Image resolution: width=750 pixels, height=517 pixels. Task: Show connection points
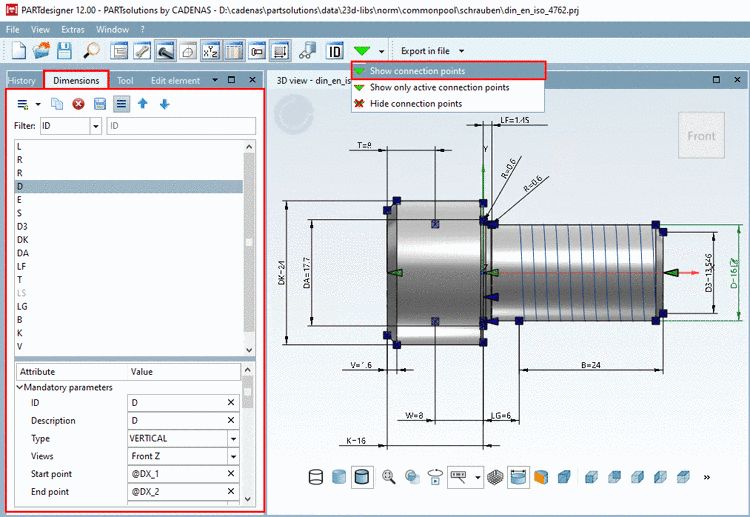tap(417, 71)
